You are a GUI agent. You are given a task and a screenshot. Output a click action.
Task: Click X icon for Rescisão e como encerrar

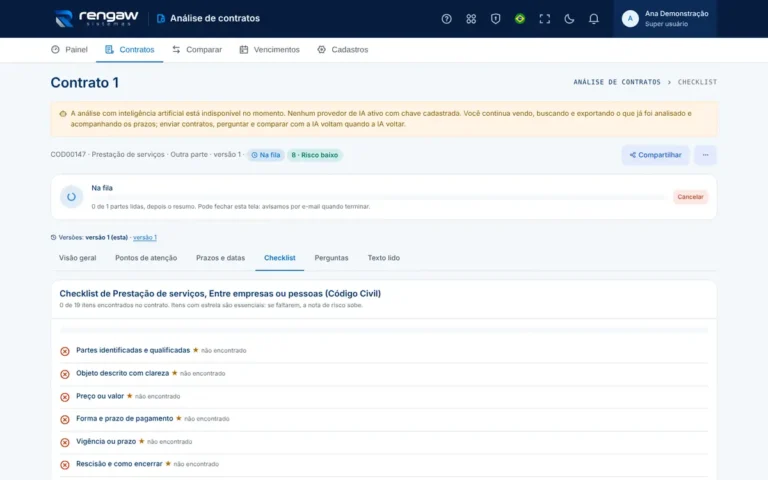pos(65,465)
